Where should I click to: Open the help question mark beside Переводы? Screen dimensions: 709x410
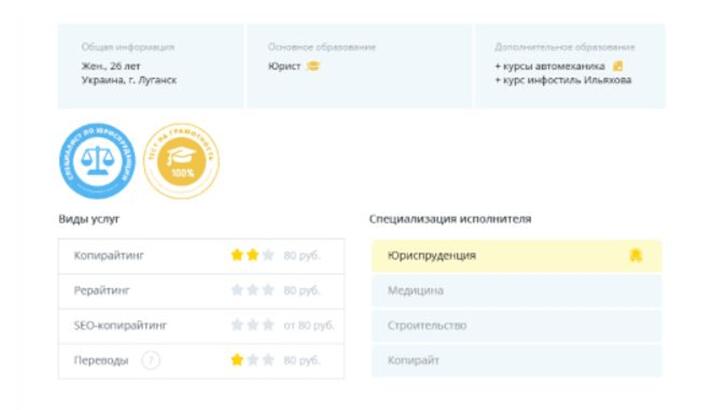pyautogui.click(x=151, y=360)
